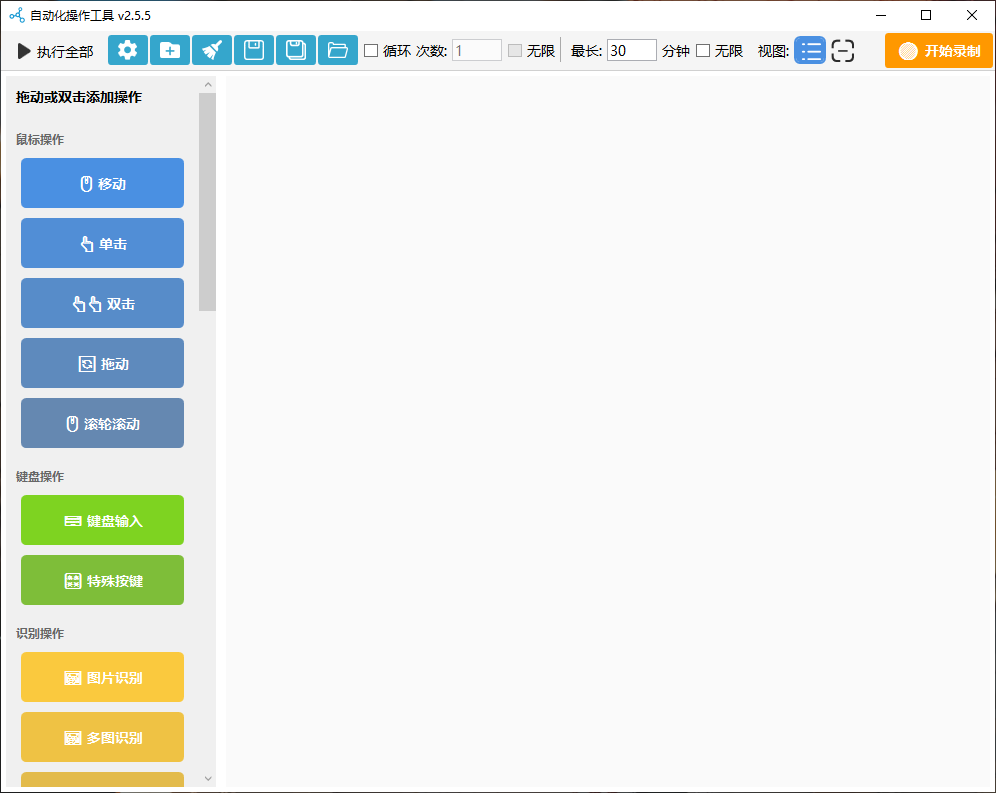
Task: Switch to compact frame view icon
Action: [x=843, y=50]
